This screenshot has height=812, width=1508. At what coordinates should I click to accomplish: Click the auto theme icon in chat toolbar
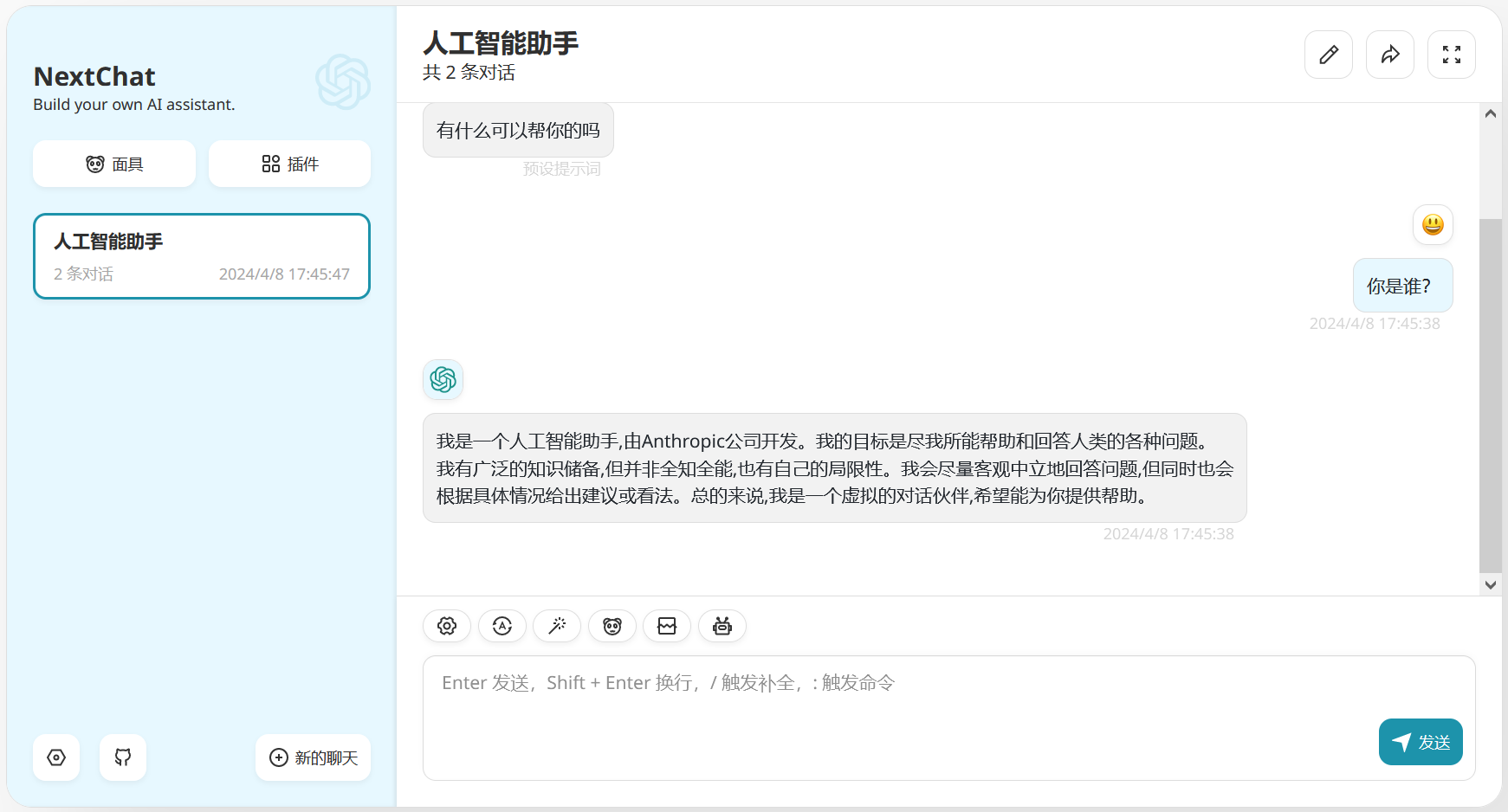click(502, 626)
